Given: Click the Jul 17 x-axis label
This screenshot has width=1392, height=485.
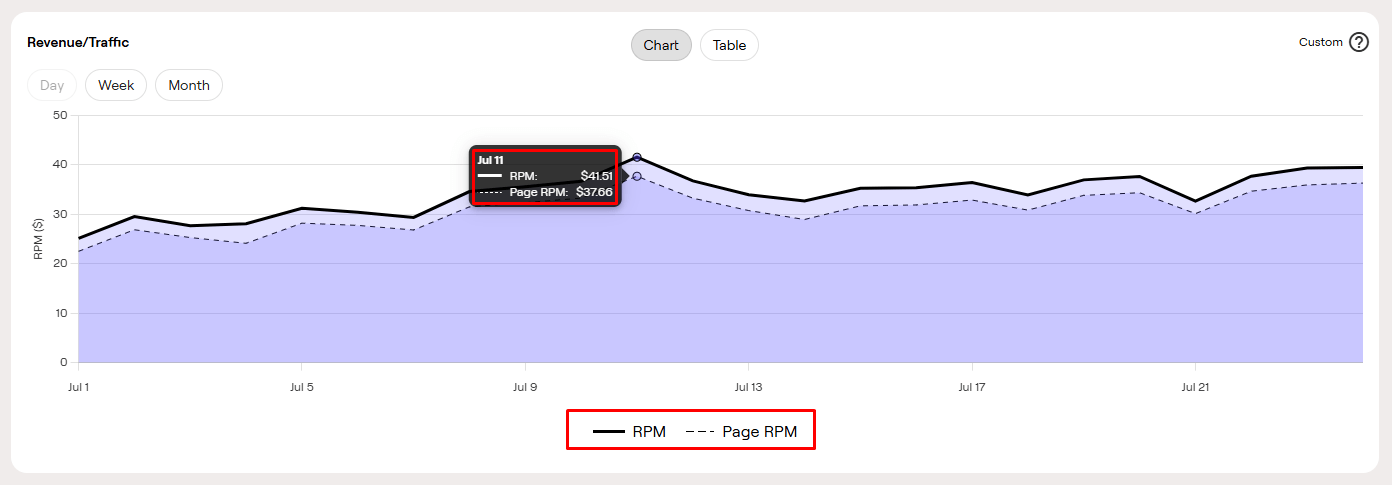Looking at the screenshot, I should coord(972,385).
